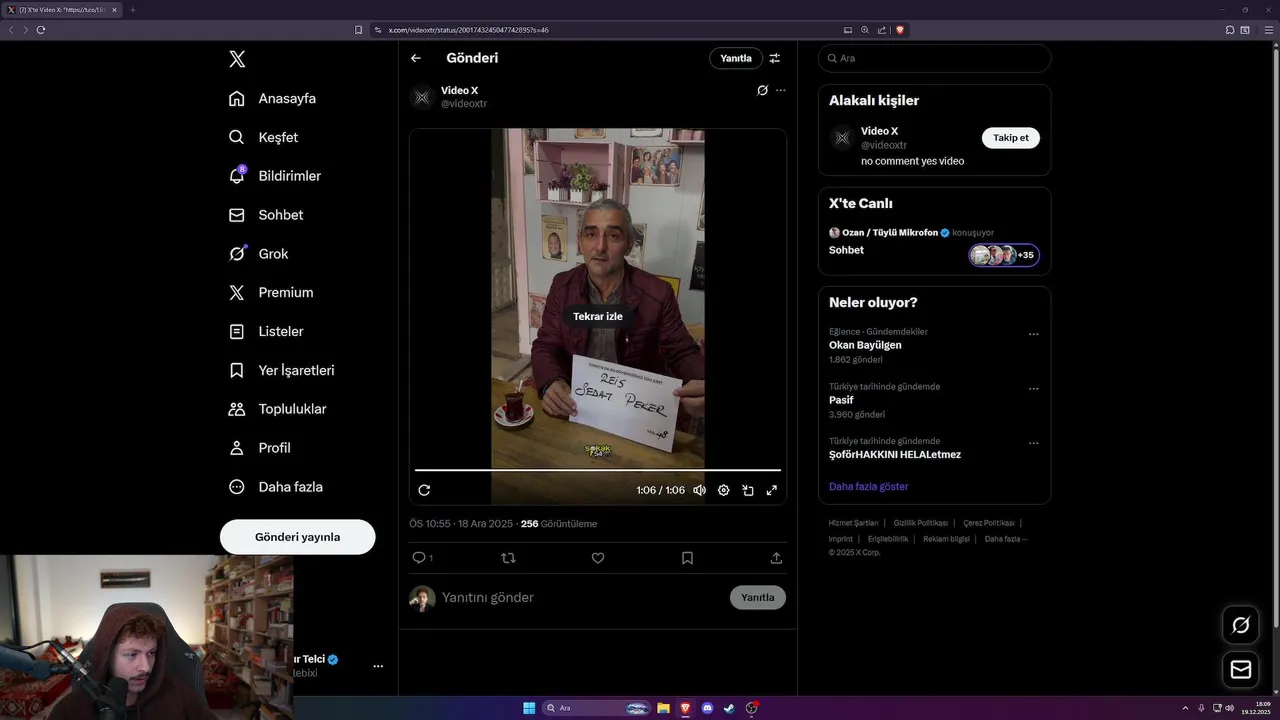Go back using the arrow beside Gönderi
The width and height of the screenshot is (1280, 720).
(x=416, y=58)
